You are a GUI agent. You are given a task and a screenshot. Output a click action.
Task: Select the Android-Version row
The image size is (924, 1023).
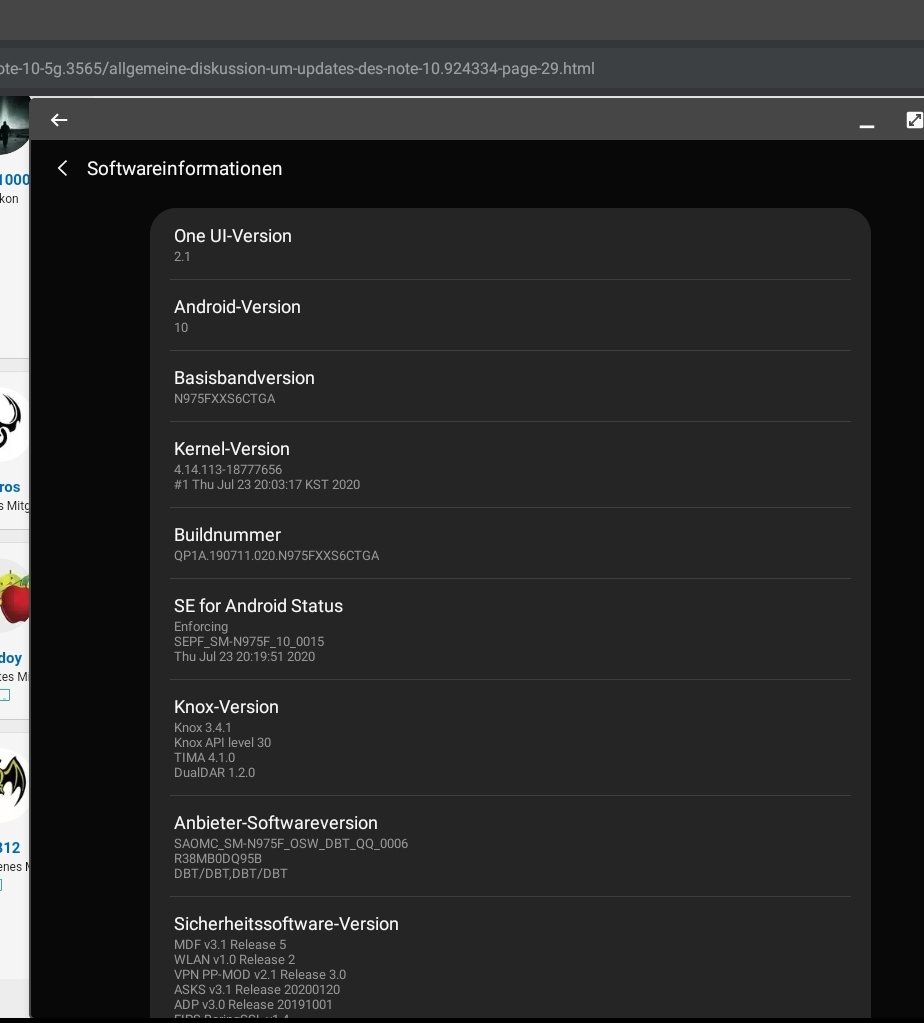tap(510, 316)
